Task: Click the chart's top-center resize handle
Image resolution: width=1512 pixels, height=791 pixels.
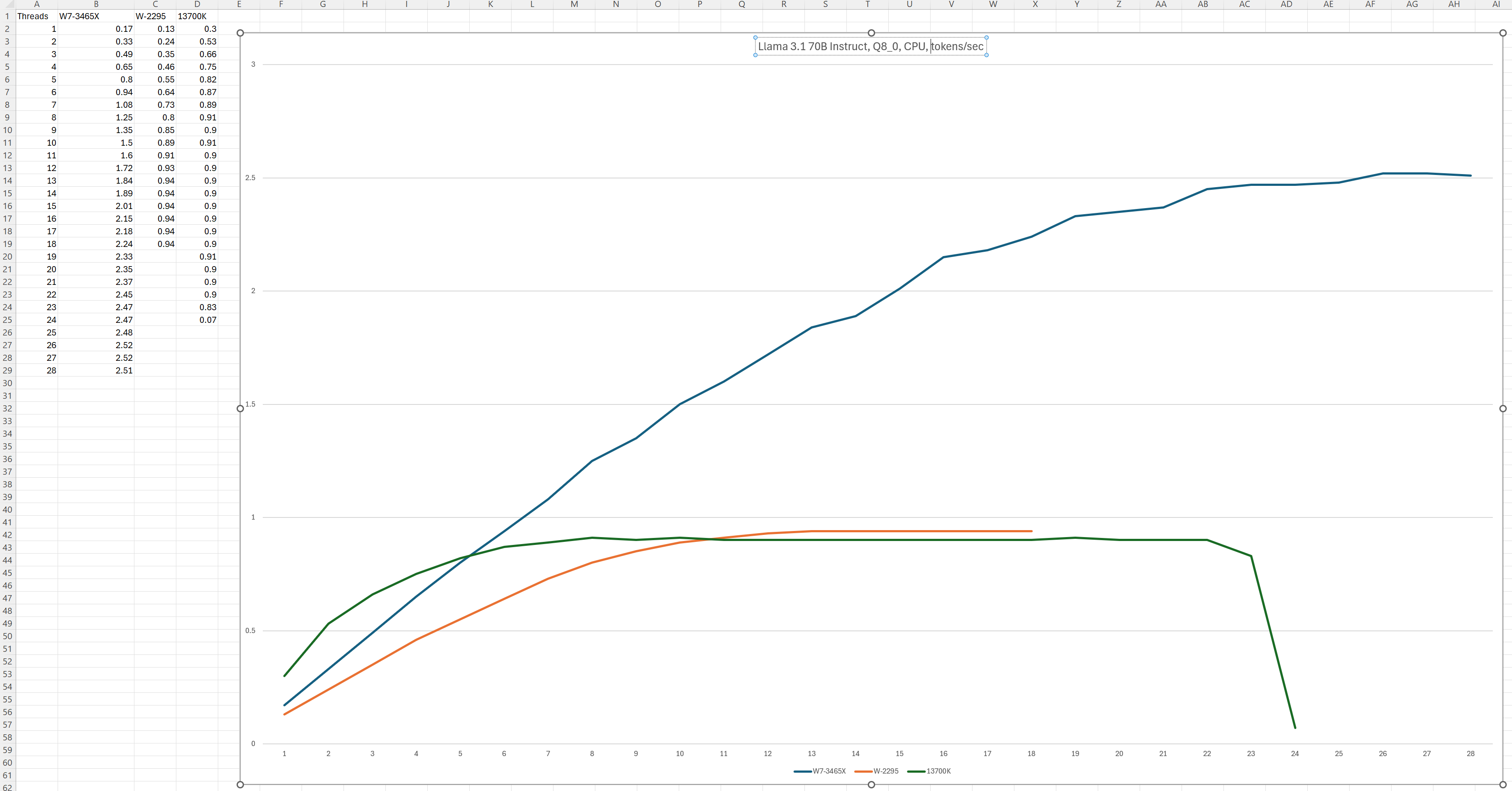Action: 871,33
